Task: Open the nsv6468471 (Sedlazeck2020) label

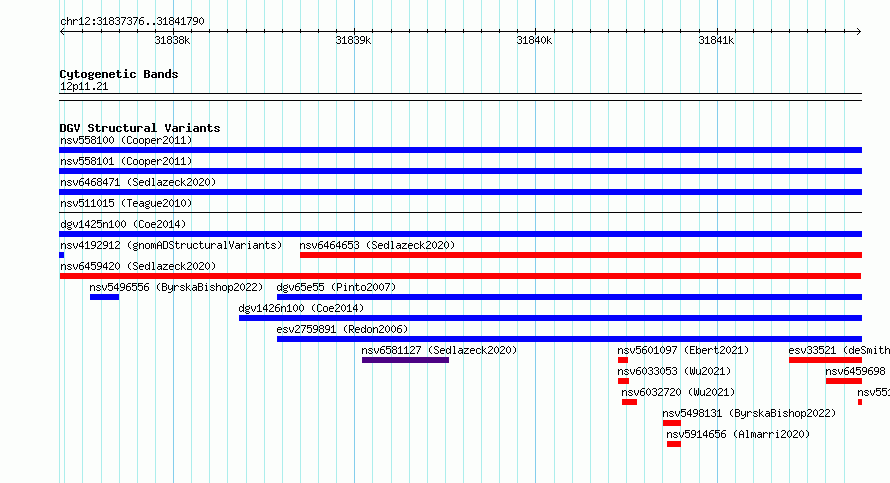Action: tap(138, 182)
